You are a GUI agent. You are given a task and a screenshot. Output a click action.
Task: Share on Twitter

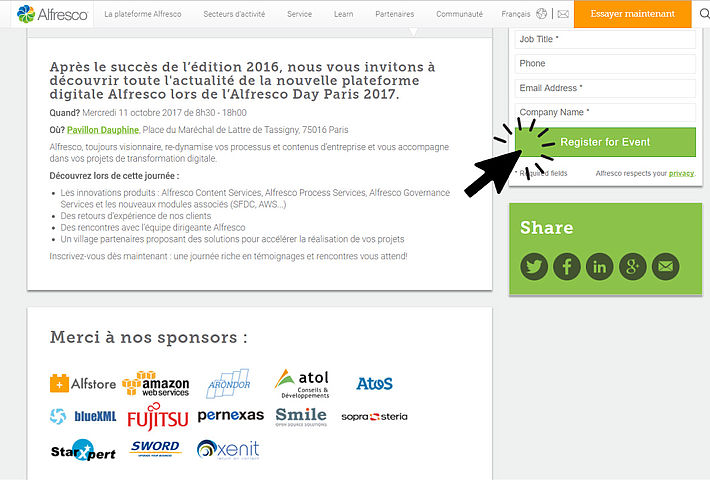[x=534, y=266]
